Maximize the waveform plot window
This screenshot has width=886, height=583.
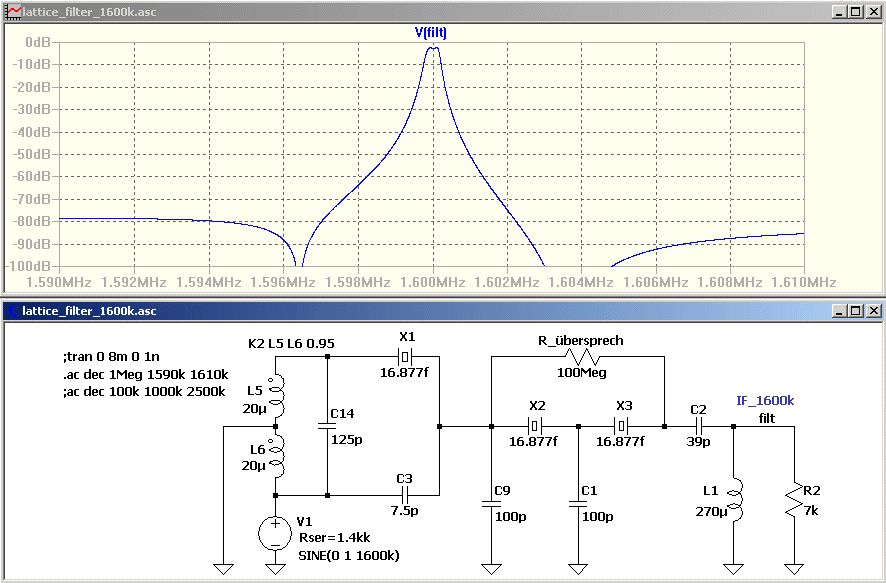tap(856, 11)
